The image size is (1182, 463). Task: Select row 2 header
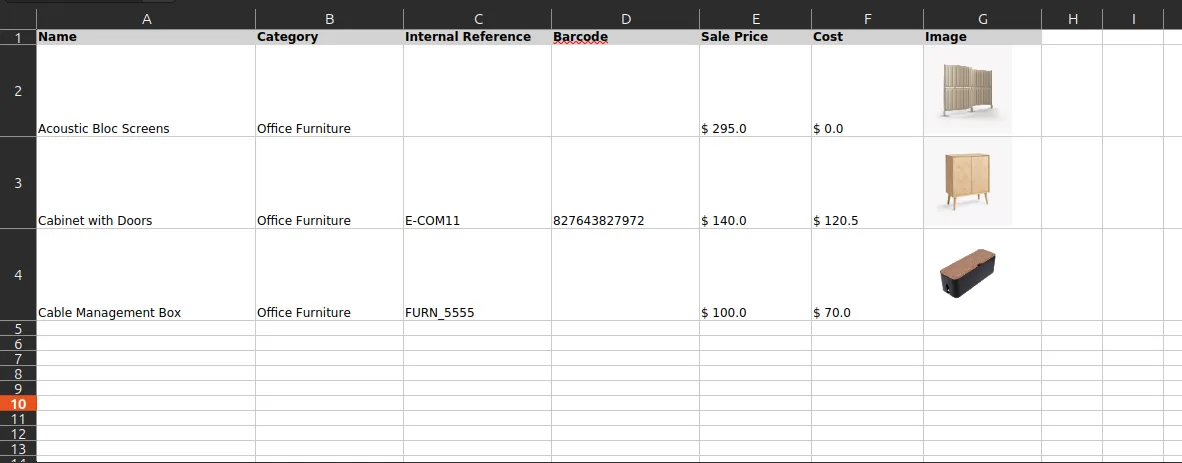tap(18, 90)
